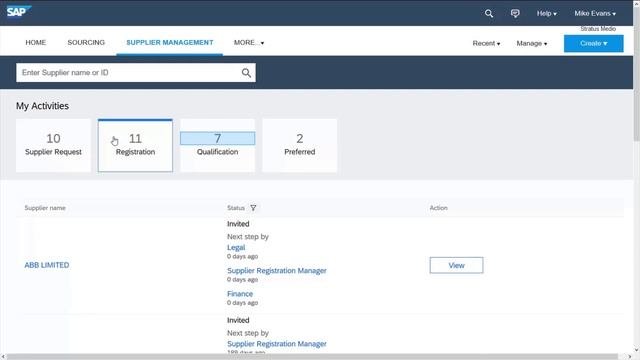Screen dimensions: 640x360
Task: Click the Status column header
Action: 236,208
